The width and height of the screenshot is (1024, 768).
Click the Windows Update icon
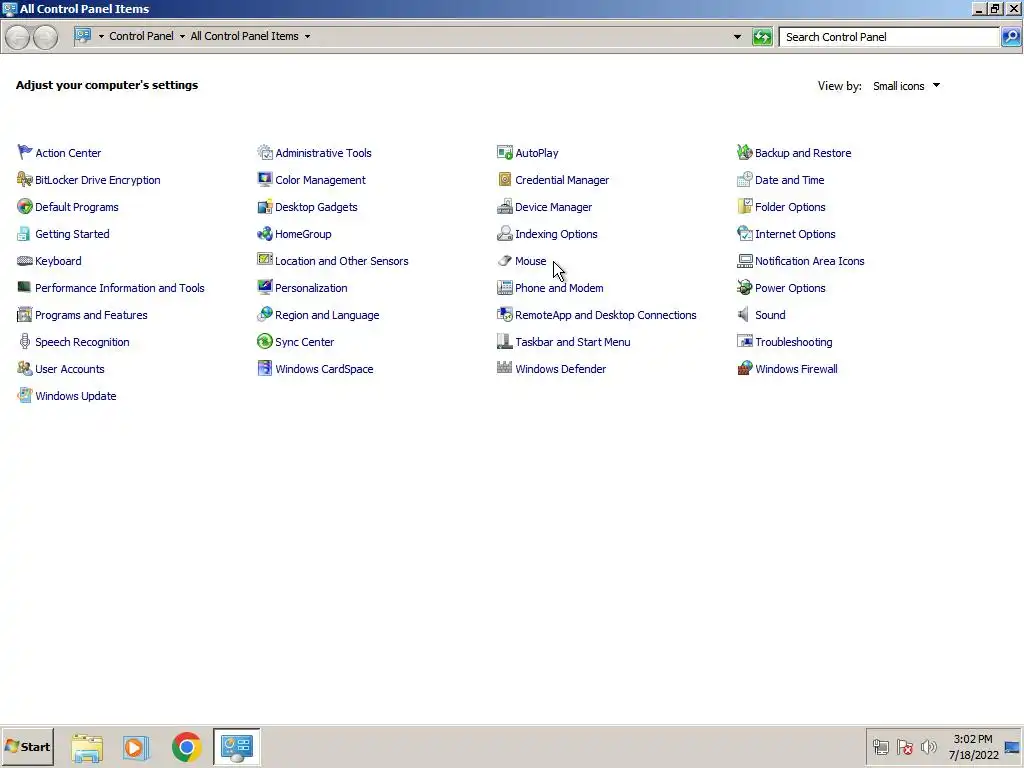(24, 396)
